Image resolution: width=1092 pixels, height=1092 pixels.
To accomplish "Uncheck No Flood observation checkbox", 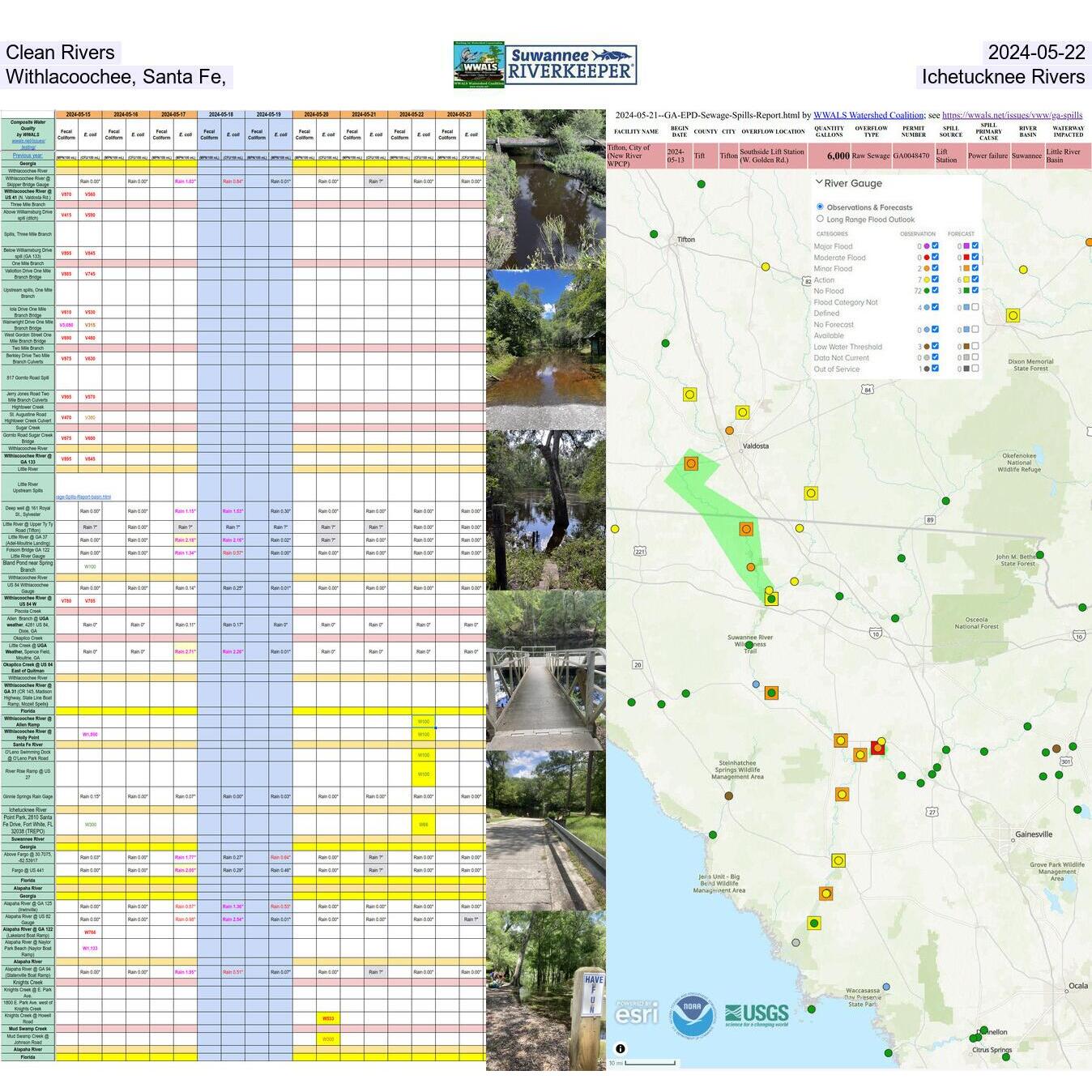I will click(935, 290).
